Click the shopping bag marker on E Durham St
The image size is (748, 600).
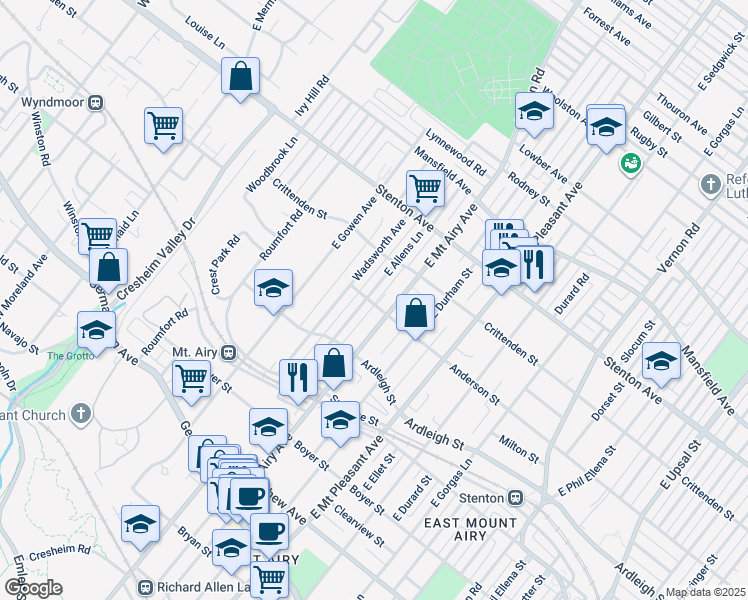point(416,313)
